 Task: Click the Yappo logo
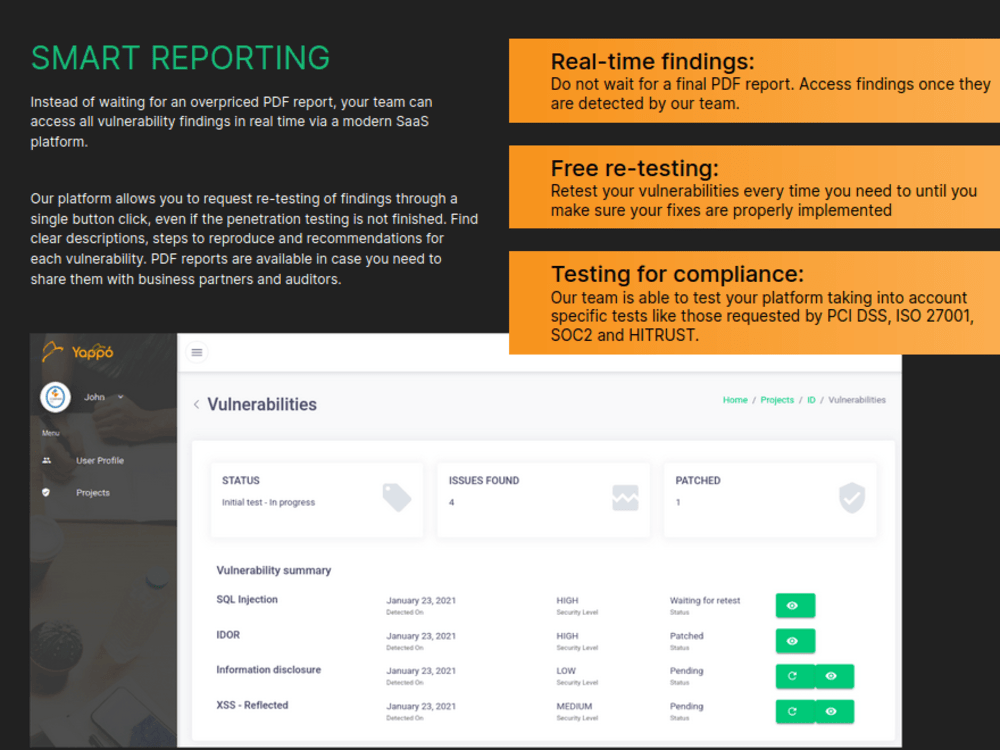pos(84,352)
